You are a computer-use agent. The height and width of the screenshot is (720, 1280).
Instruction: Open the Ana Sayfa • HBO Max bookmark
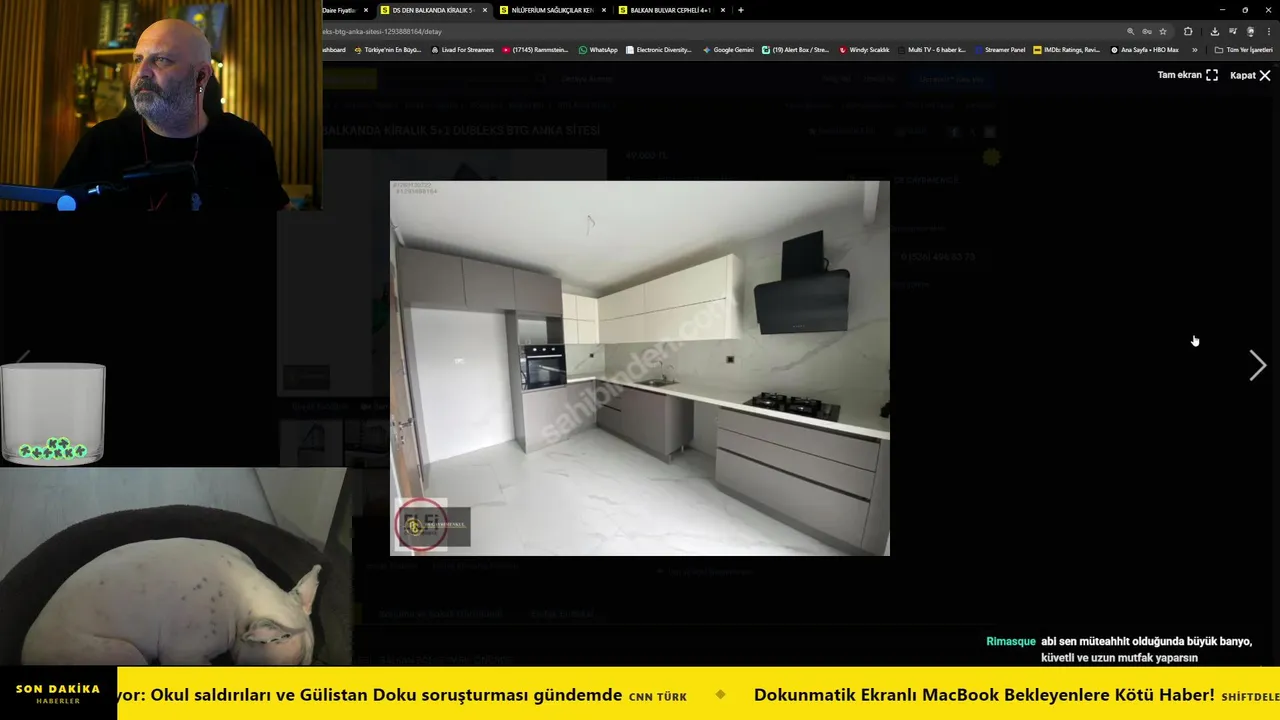click(x=1145, y=50)
